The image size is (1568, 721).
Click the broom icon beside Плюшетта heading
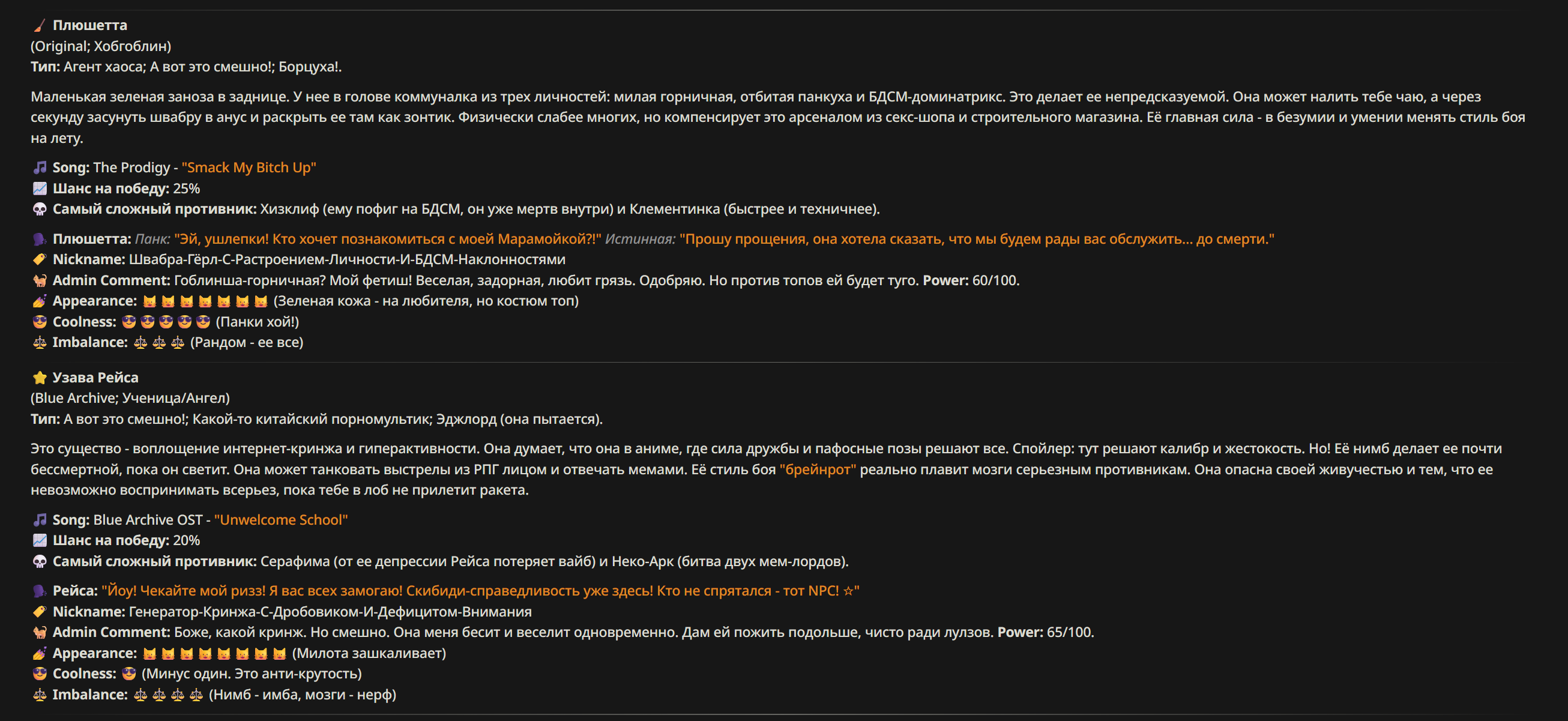pyautogui.click(x=40, y=26)
